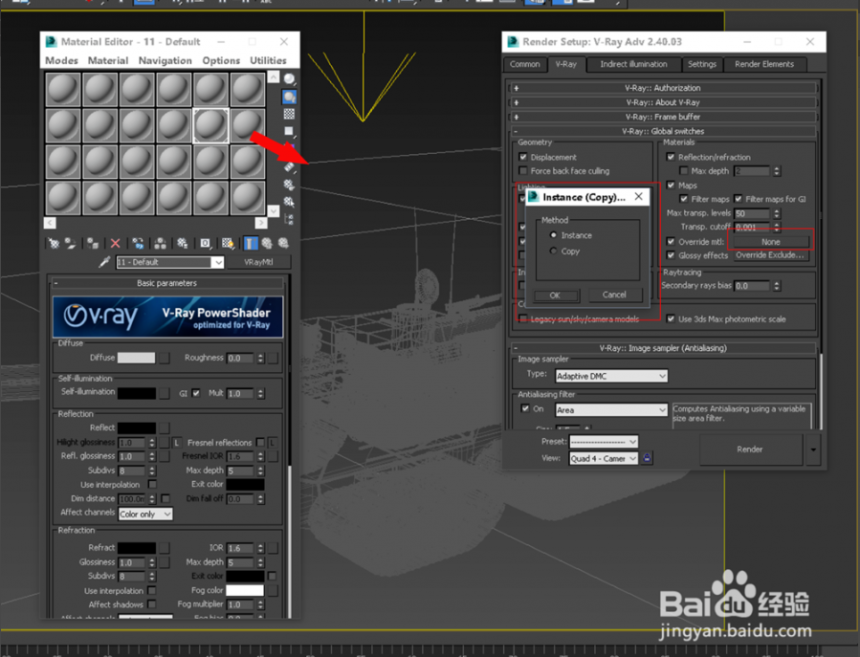Screen dimensions: 860x657
Task: Switch to the Settings tab
Action: 702,64
